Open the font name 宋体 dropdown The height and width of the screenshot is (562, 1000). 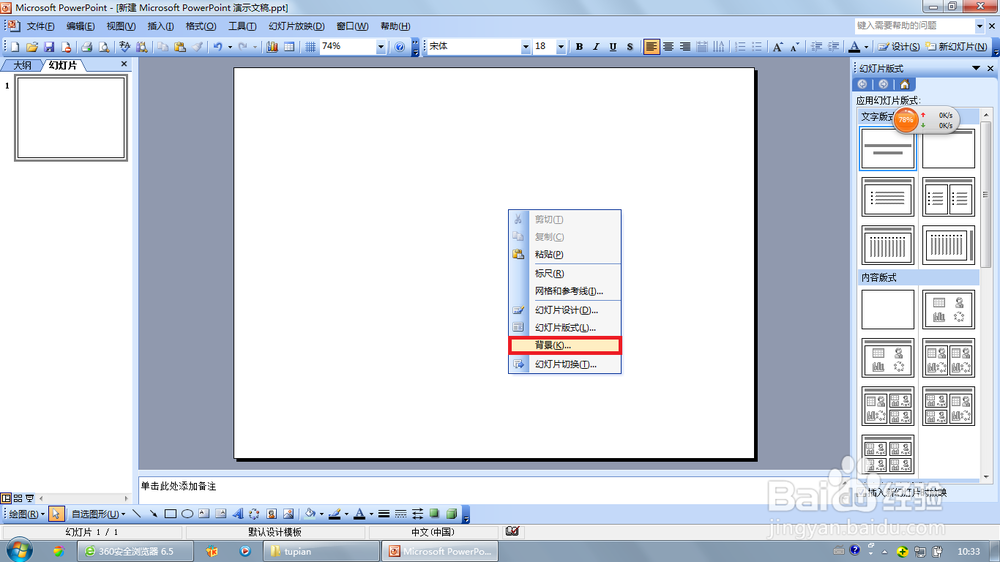pyautogui.click(x=526, y=47)
